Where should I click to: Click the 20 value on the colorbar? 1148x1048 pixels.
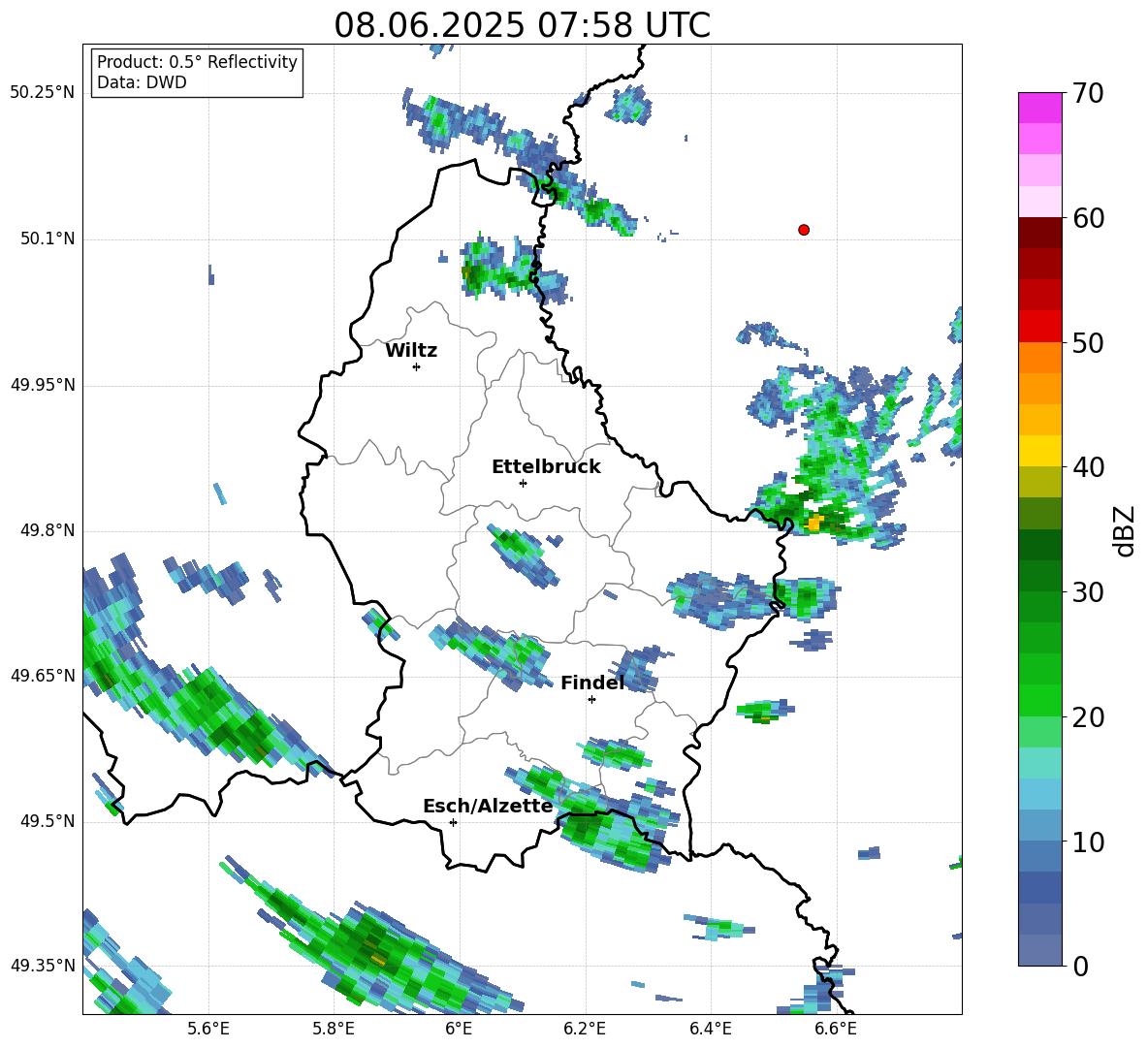[x=1088, y=717]
